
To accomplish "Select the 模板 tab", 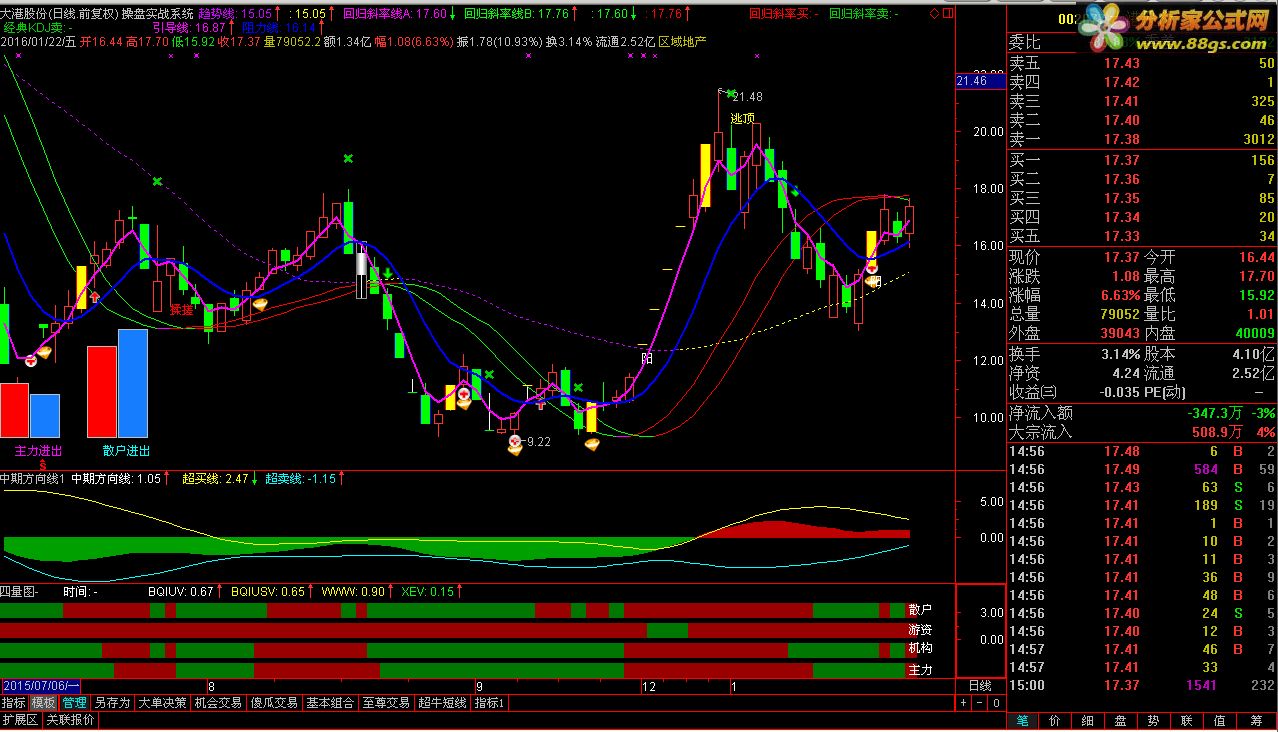I will tap(43, 703).
